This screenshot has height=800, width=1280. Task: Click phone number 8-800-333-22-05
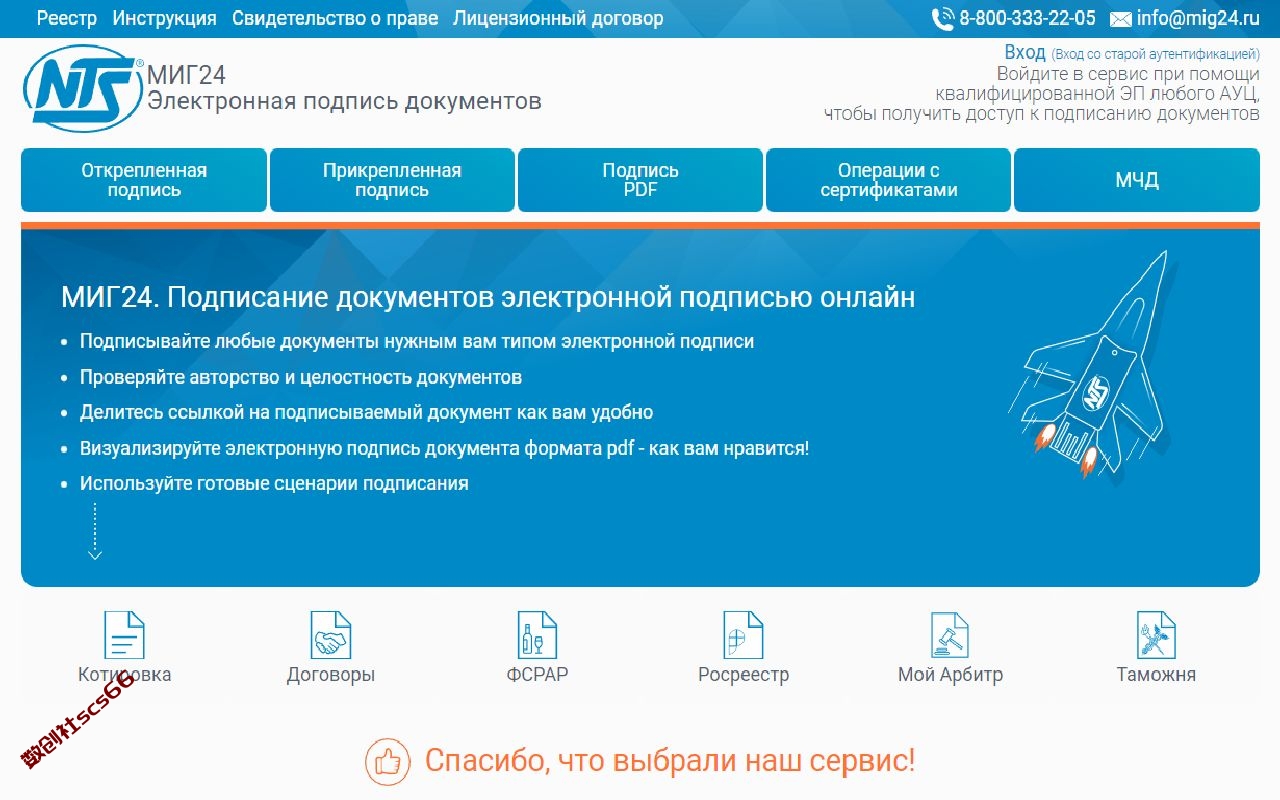pos(1027,19)
